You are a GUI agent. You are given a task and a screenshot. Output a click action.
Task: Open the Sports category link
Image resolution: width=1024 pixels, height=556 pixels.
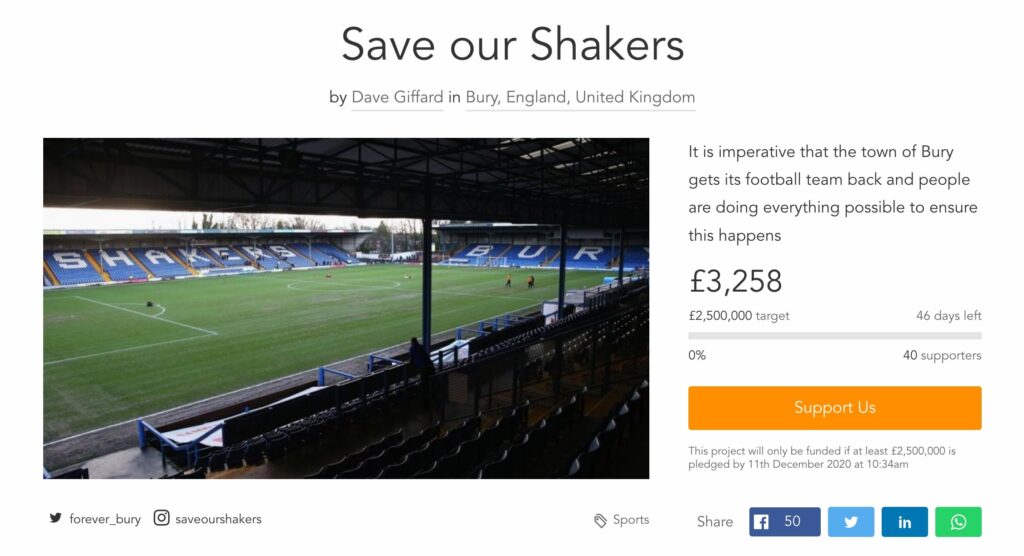tap(631, 520)
